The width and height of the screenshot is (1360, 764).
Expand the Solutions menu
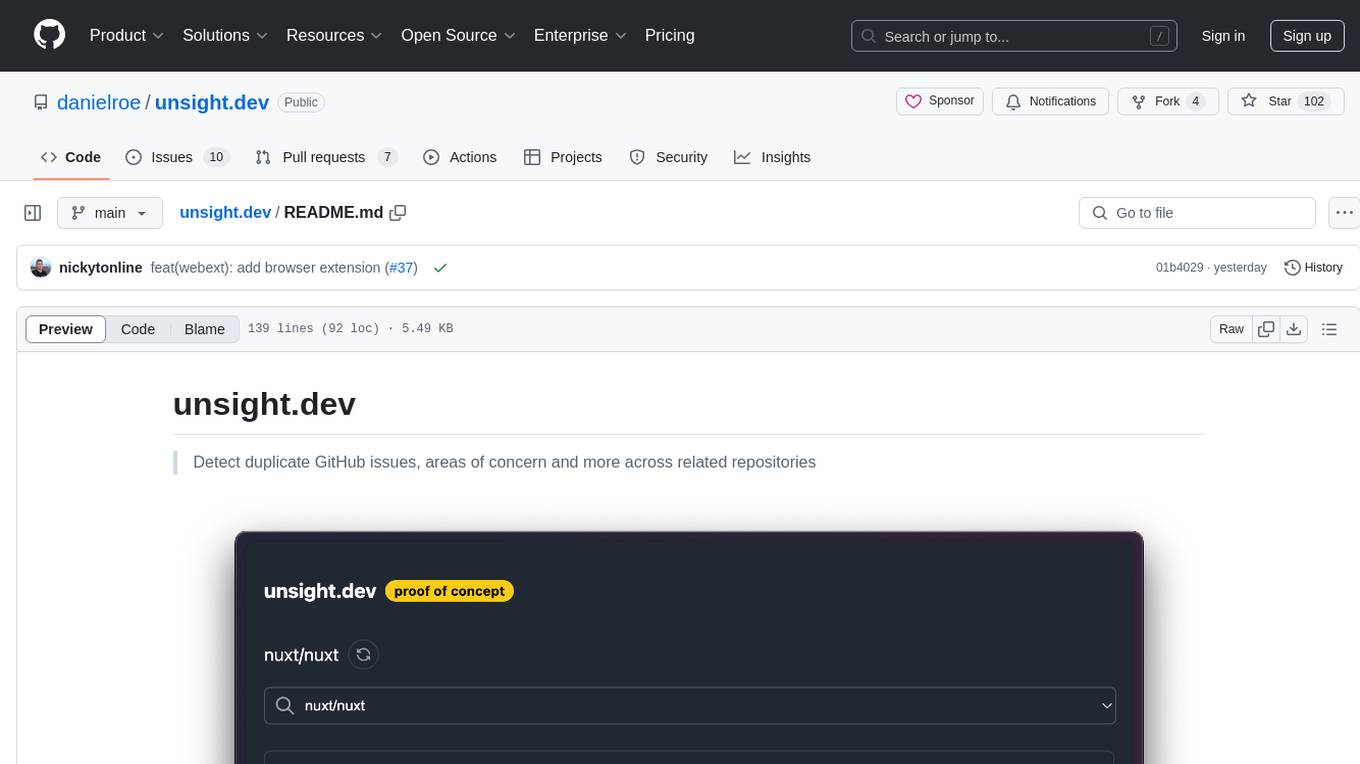(x=225, y=35)
